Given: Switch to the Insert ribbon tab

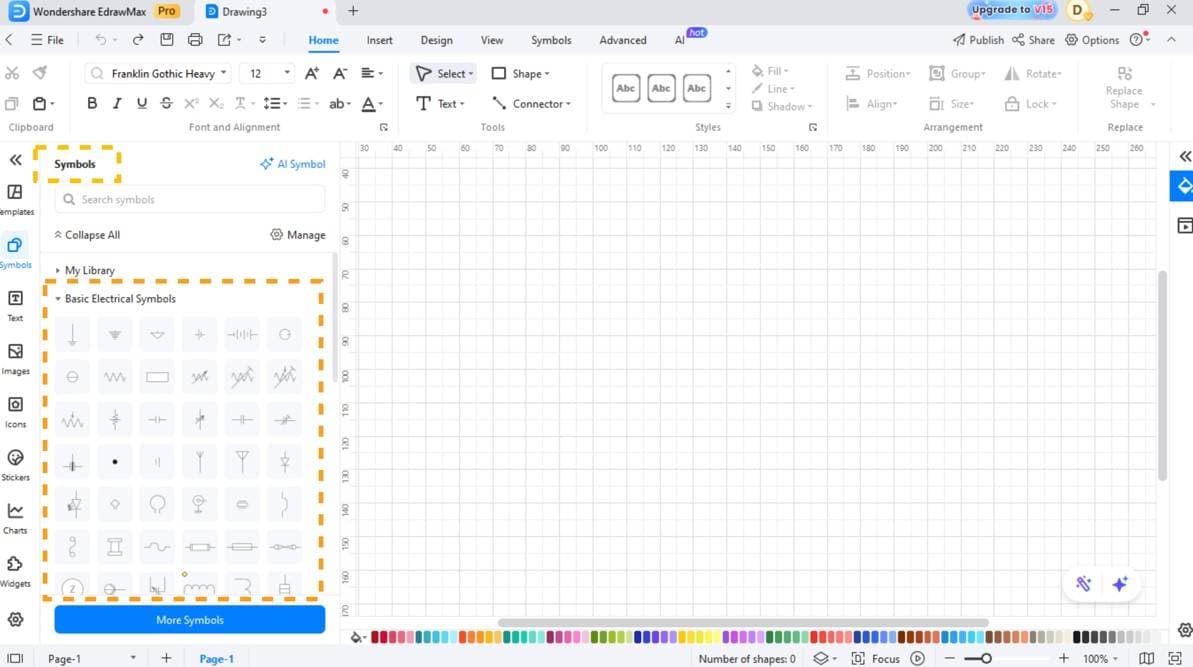Looking at the screenshot, I should tap(379, 40).
